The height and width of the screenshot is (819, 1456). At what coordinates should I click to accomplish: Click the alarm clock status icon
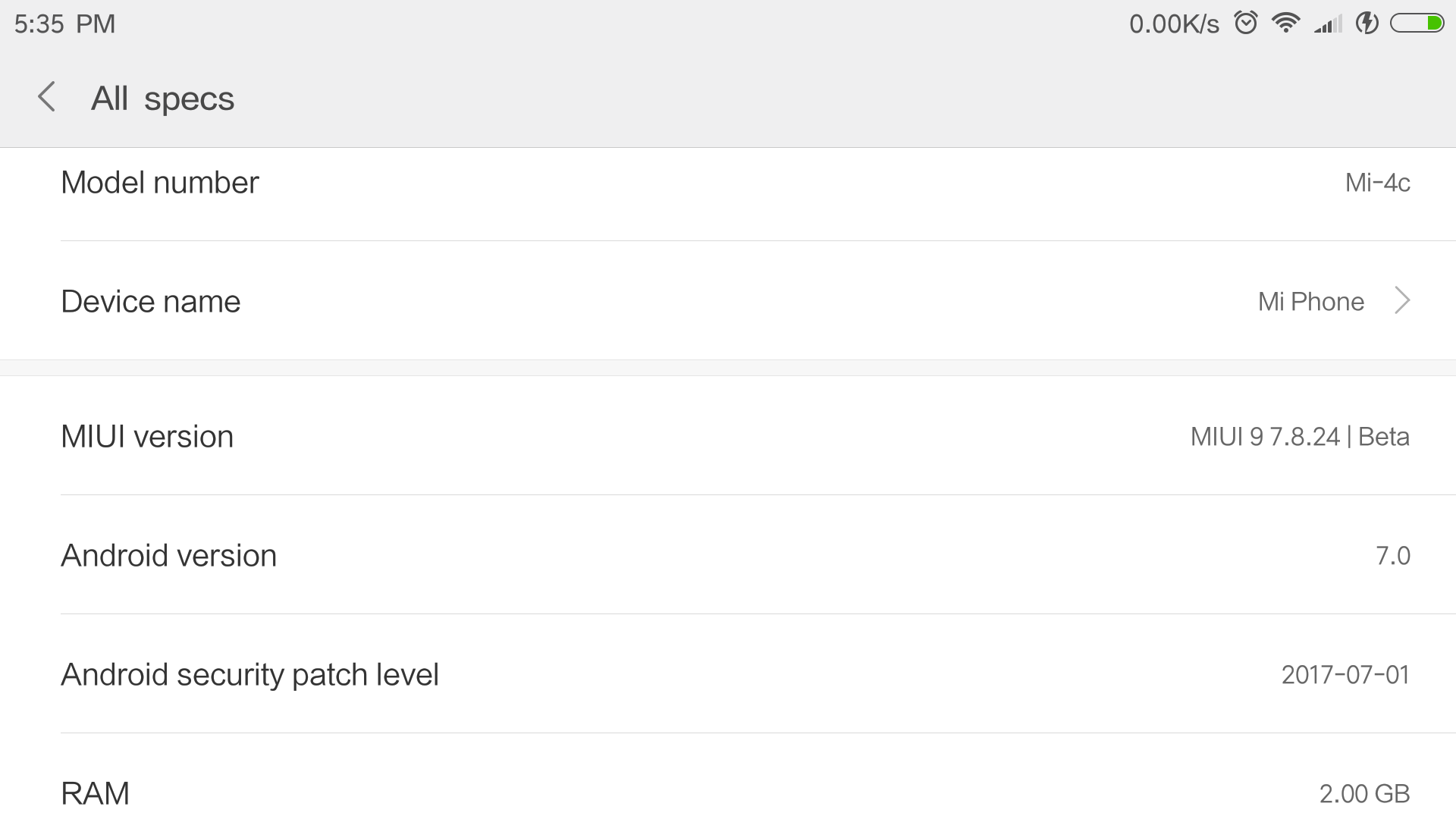pos(1246,23)
